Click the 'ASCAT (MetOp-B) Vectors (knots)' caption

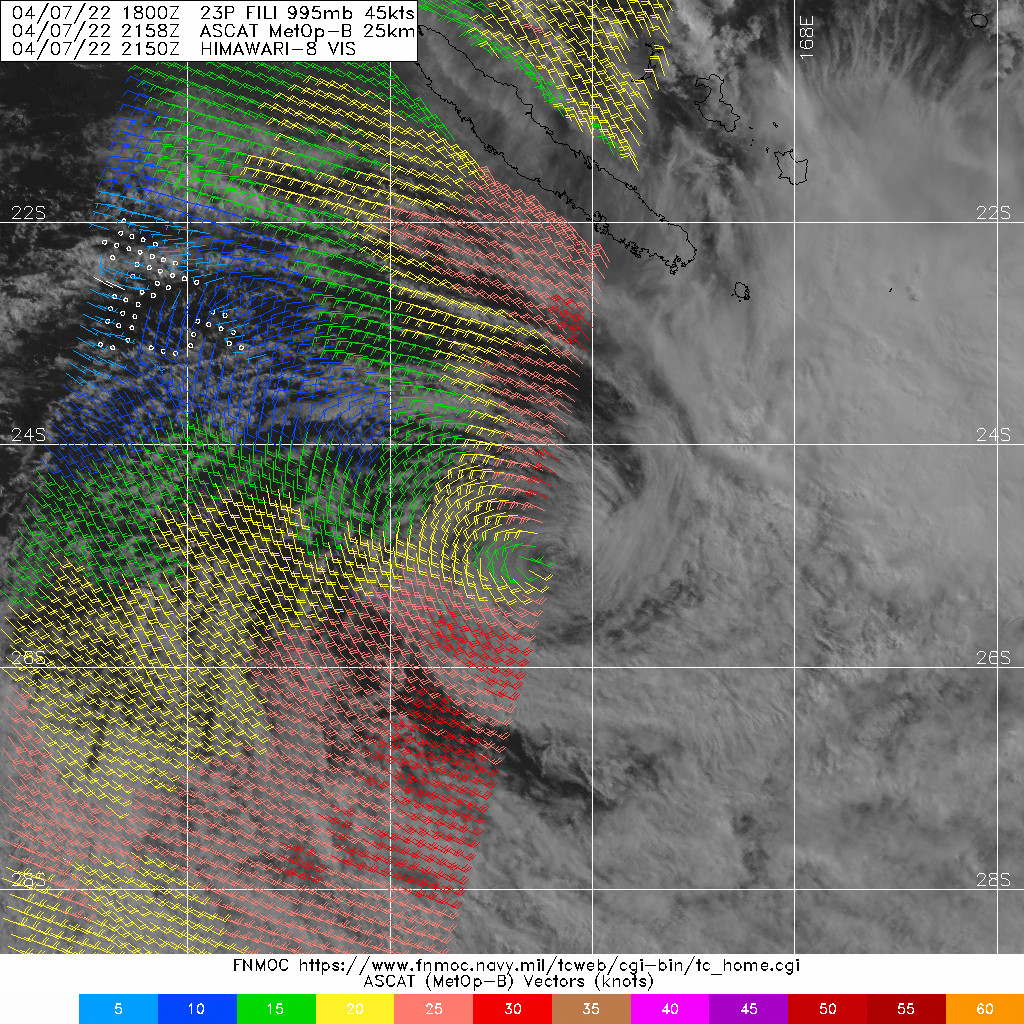pos(508,982)
